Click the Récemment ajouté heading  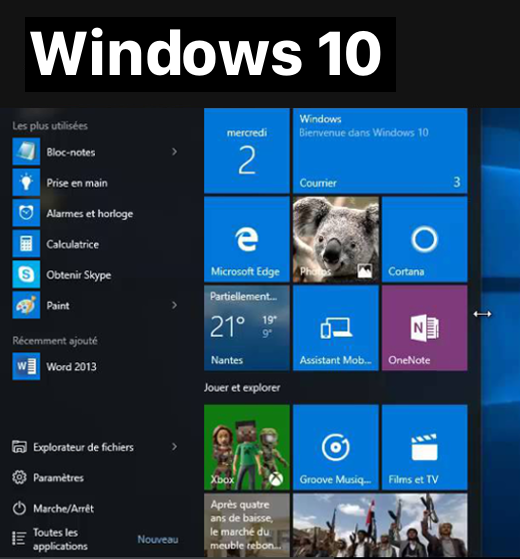point(55,340)
